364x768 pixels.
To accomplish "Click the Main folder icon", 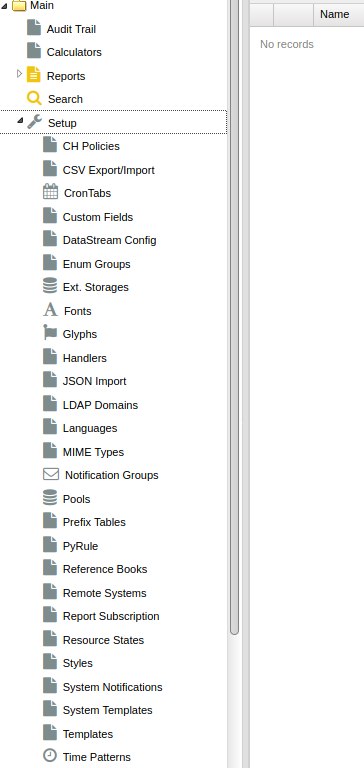I will click(x=19, y=6).
